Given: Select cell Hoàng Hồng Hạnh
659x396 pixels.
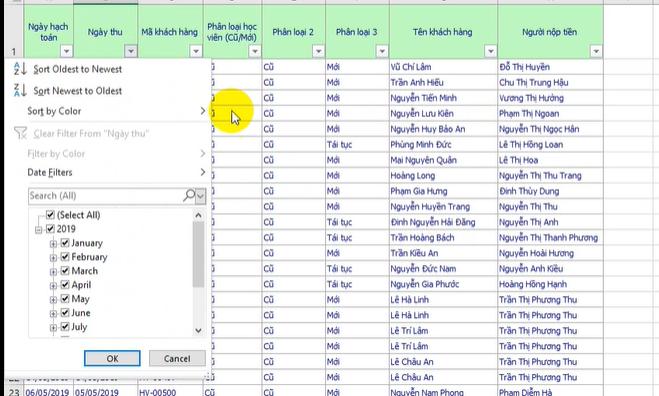Looking at the screenshot, I should pos(550,284).
